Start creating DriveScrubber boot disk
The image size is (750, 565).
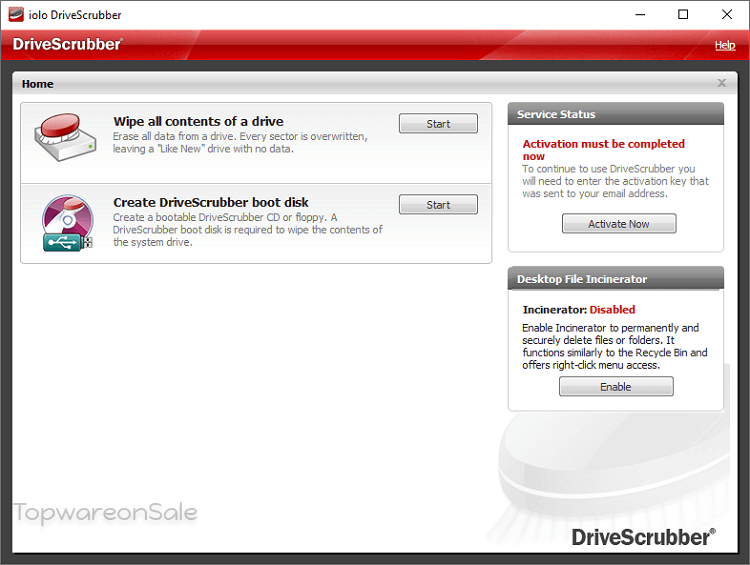(x=438, y=204)
